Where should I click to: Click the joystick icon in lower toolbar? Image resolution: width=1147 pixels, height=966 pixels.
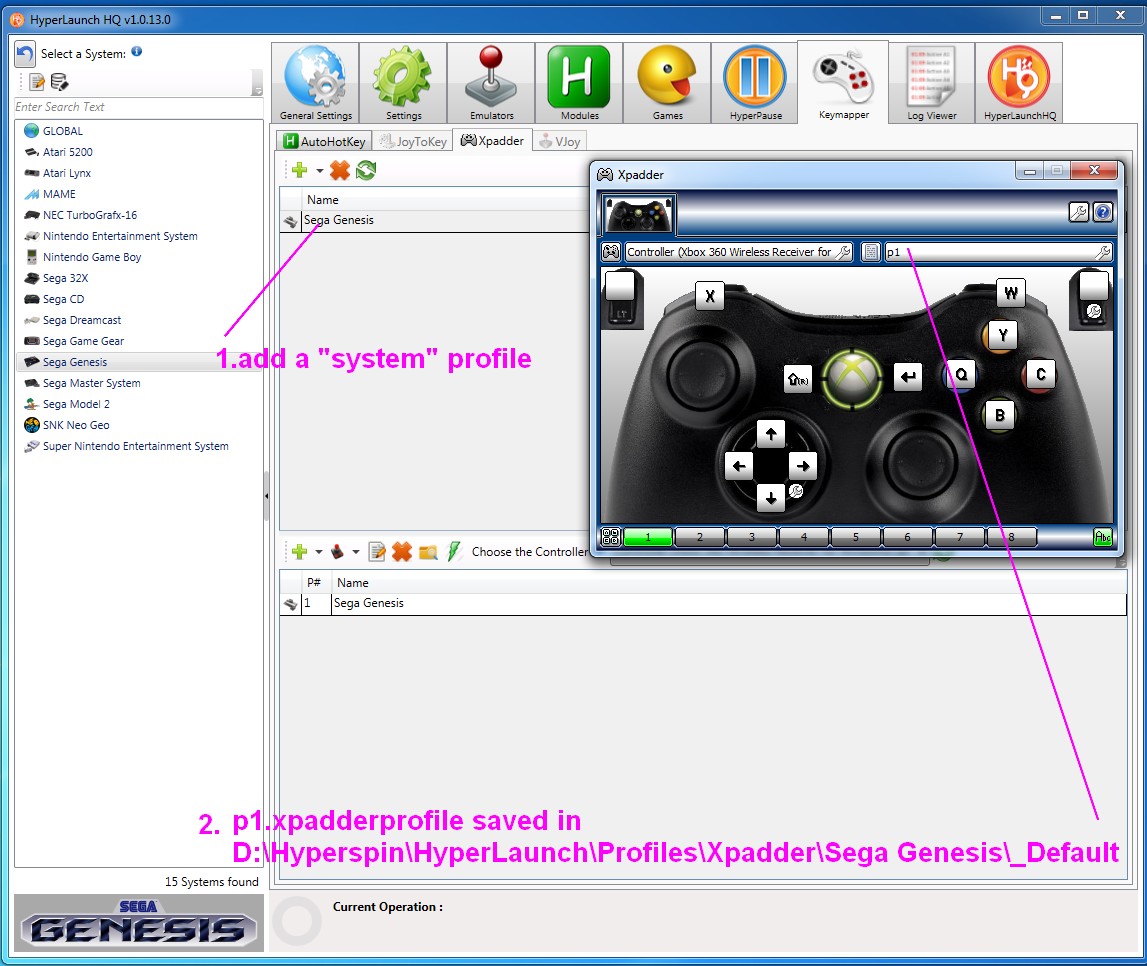(337, 551)
